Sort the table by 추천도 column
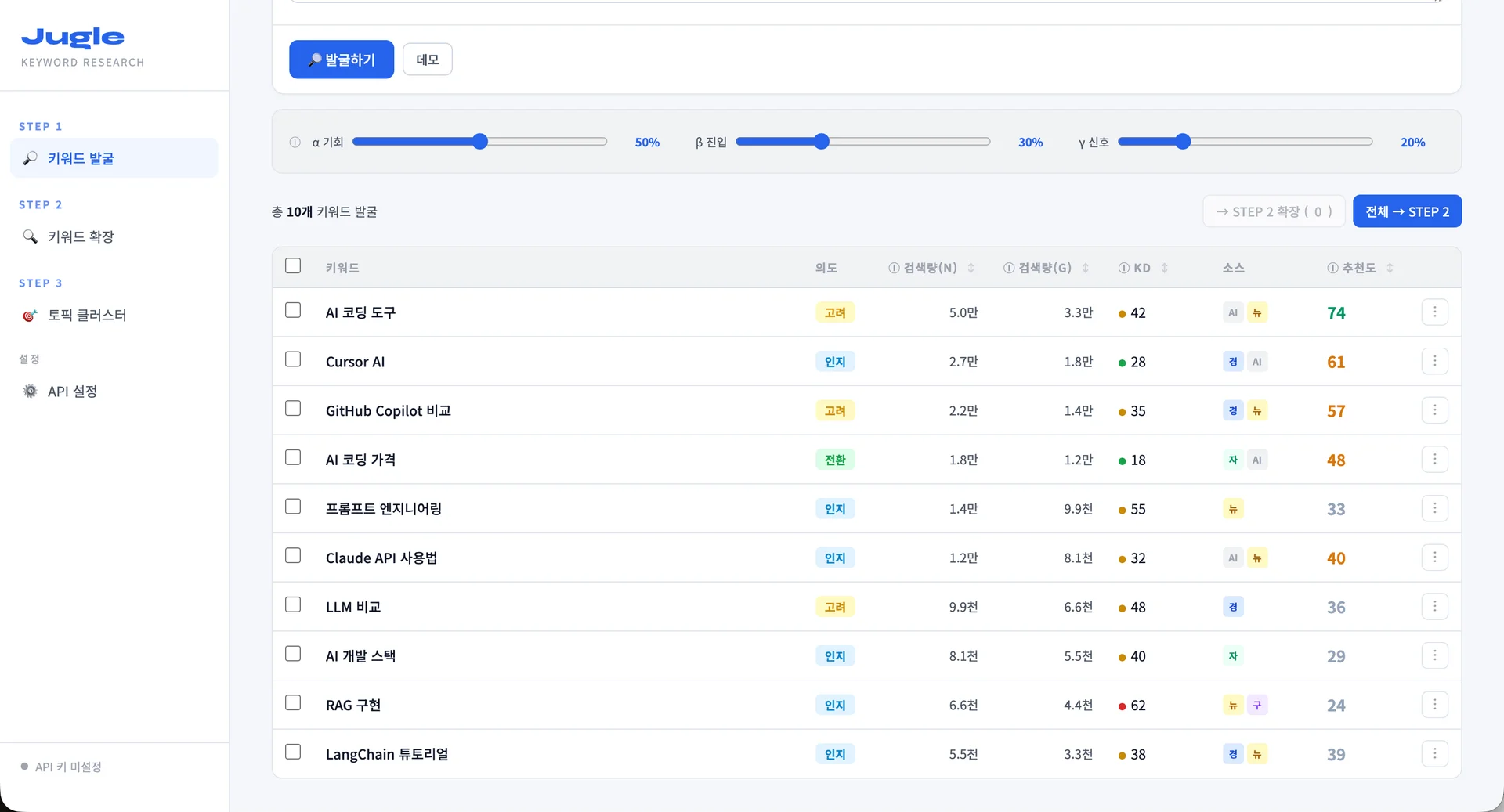 (x=1390, y=268)
